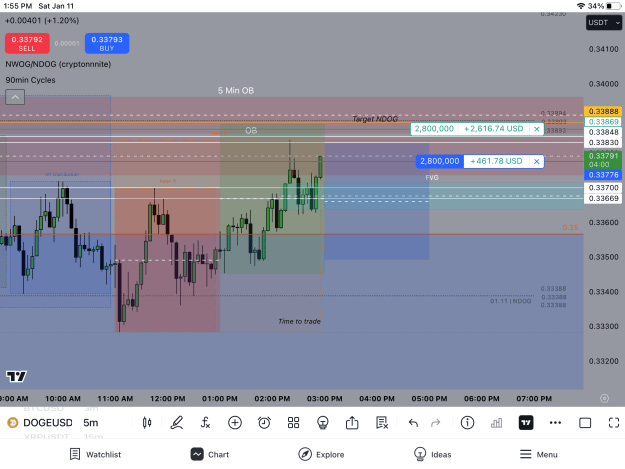Tap the blue 0.33776 price label
The height and width of the screenshot is (469, 625).
(603, 175)
